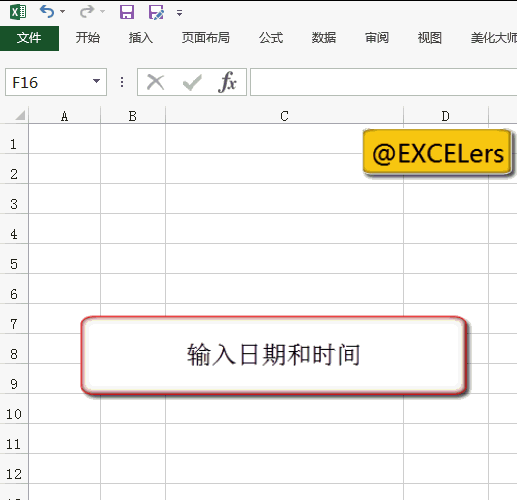Cancel entry with the X icon
The height and width of the screenshot is (500, 517).
[156, 82]
